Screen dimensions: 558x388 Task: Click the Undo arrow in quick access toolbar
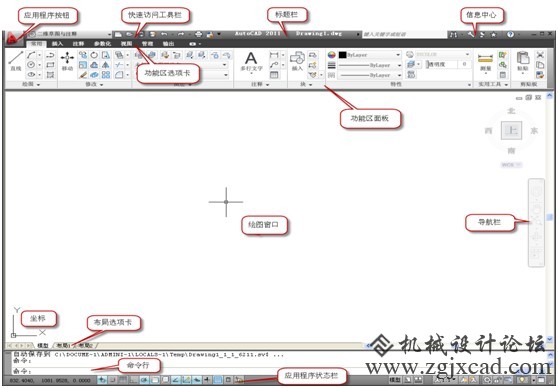(x=164, y=34)
